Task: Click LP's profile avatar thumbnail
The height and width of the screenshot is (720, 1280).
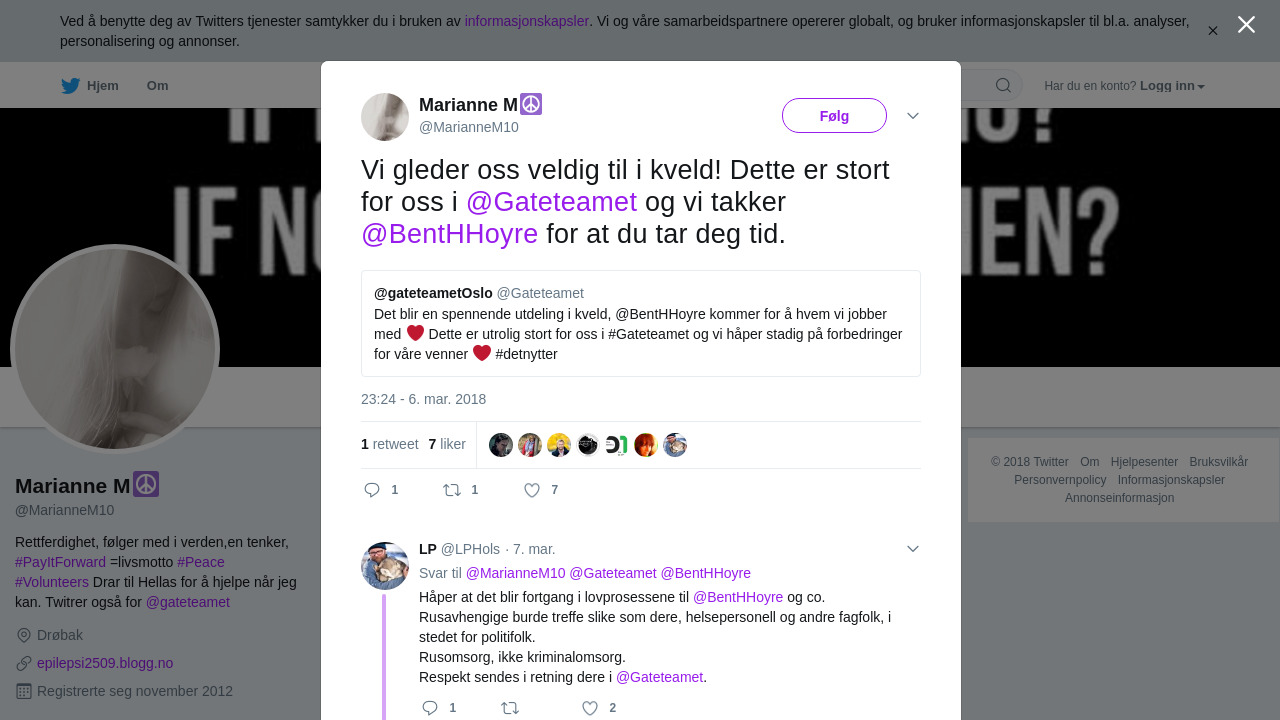Action: tap(385, 566)
